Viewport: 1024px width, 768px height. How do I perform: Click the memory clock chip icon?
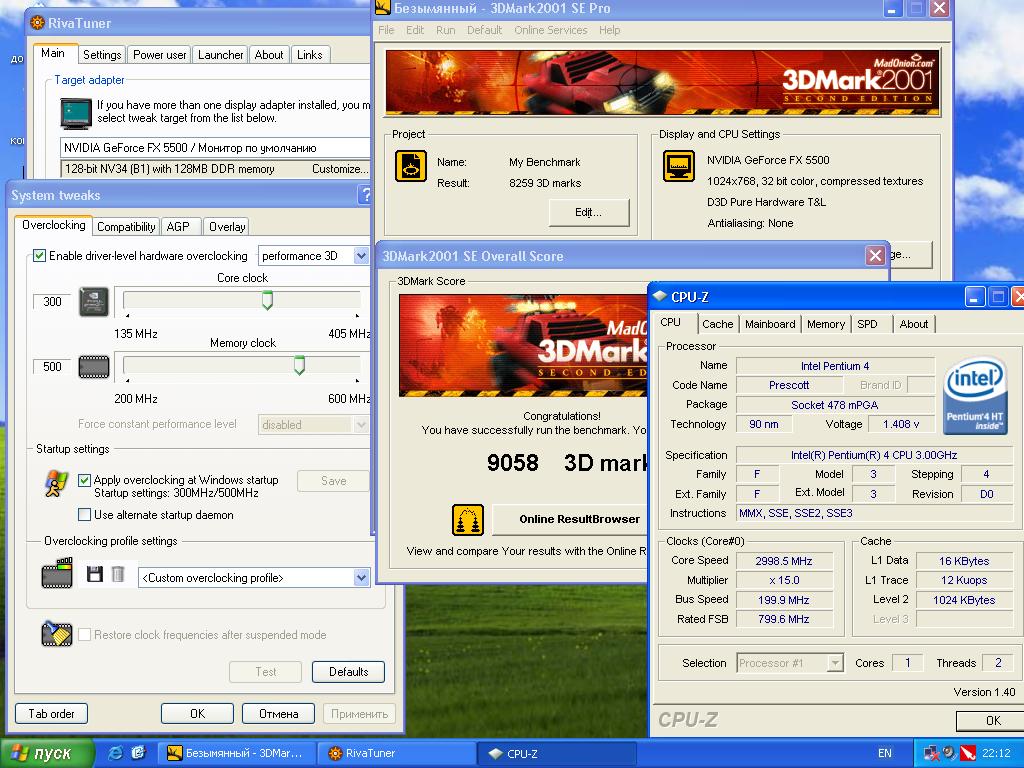coord(93,366)
